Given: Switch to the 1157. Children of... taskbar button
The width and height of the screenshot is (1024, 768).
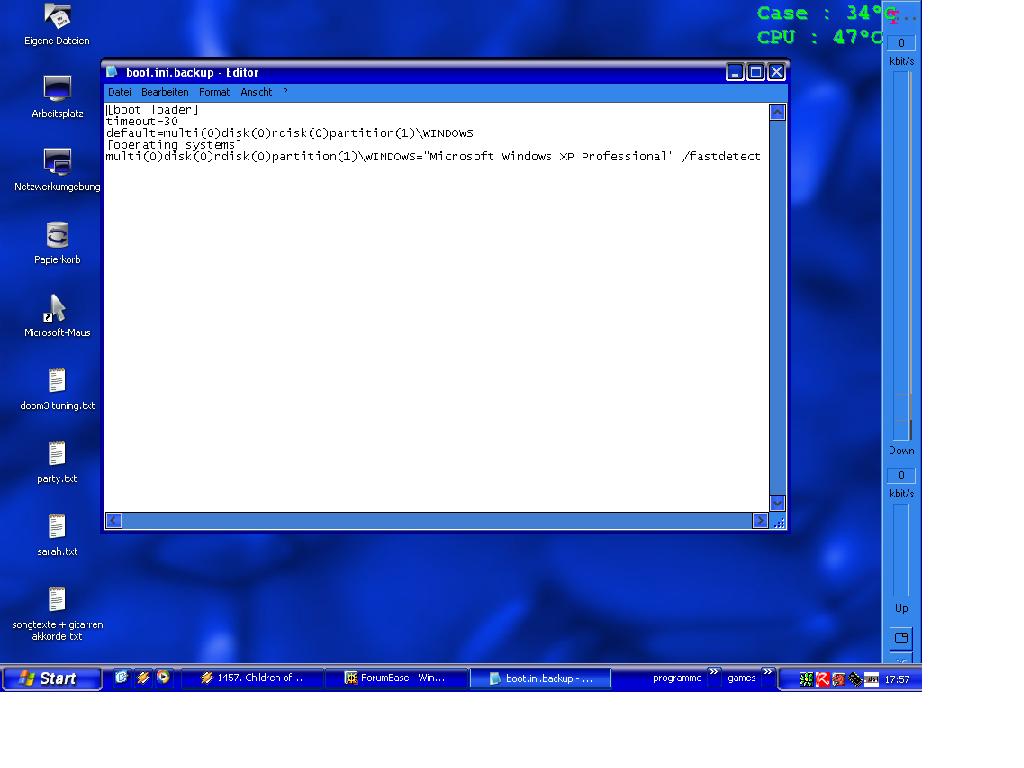Looking at the screenshot, I should (252, 678).
